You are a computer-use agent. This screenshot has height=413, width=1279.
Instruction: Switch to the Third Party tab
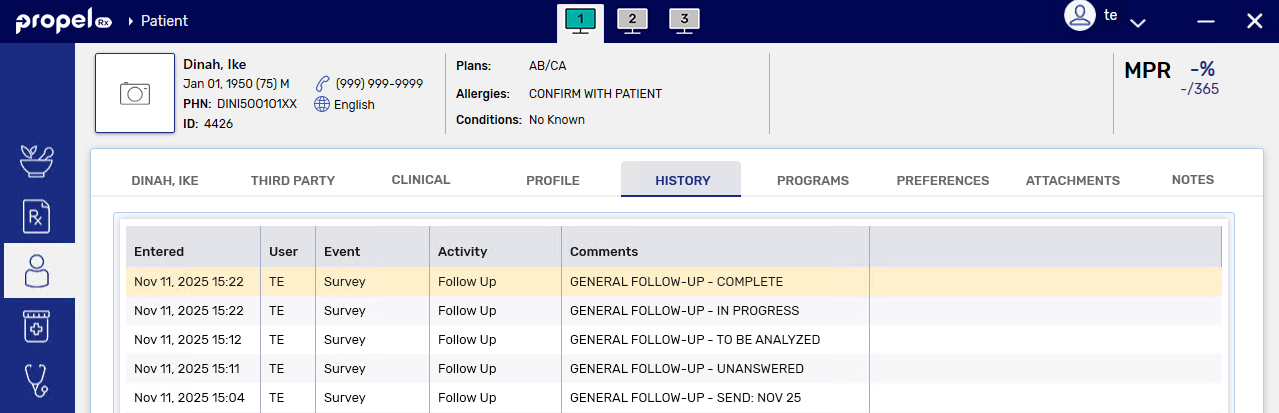pos(293,181)
